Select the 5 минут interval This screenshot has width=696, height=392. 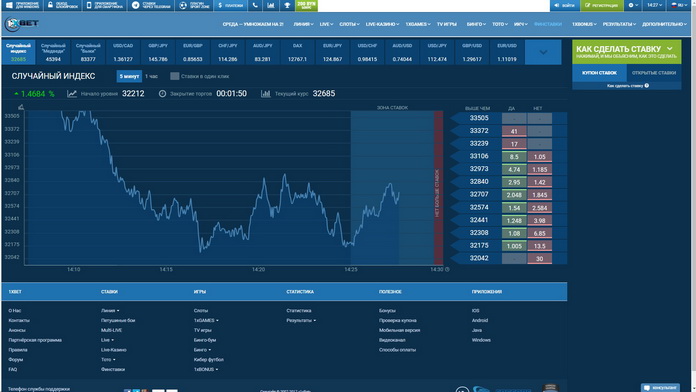tap(129, 76)
